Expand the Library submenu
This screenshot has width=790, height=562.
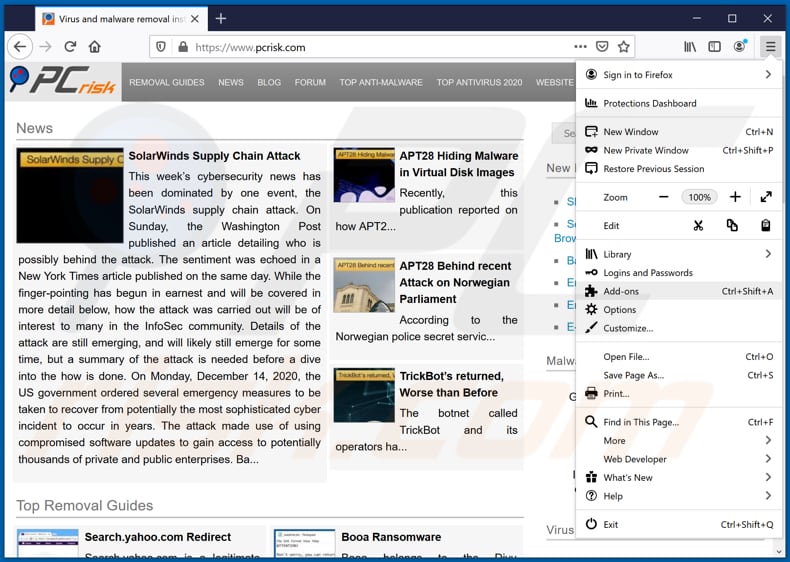click(x=678, y=255)
